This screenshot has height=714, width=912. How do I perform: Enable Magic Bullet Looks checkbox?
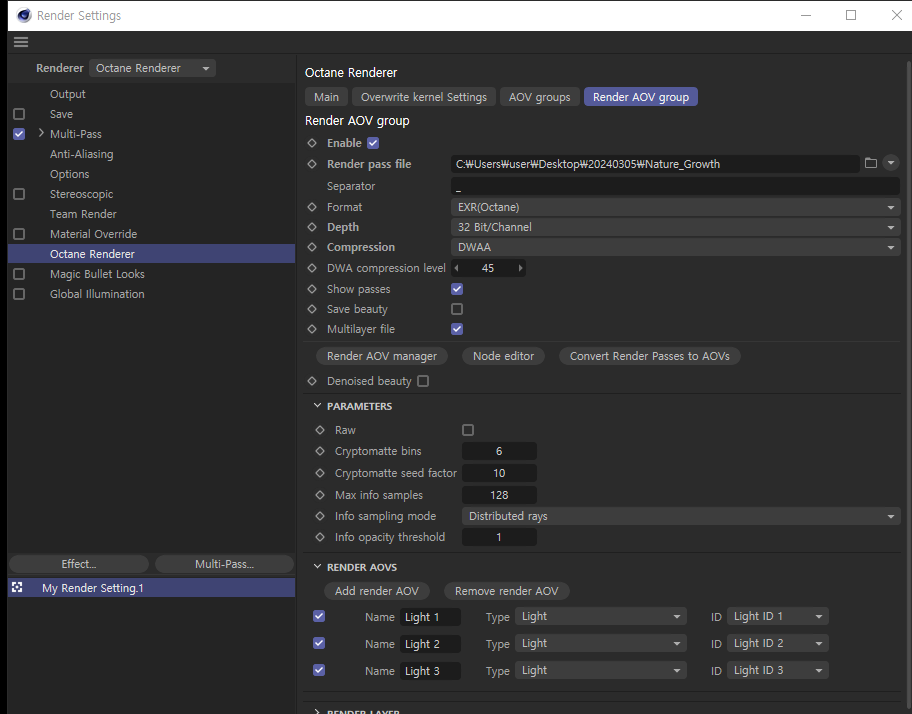coord(19,274)
